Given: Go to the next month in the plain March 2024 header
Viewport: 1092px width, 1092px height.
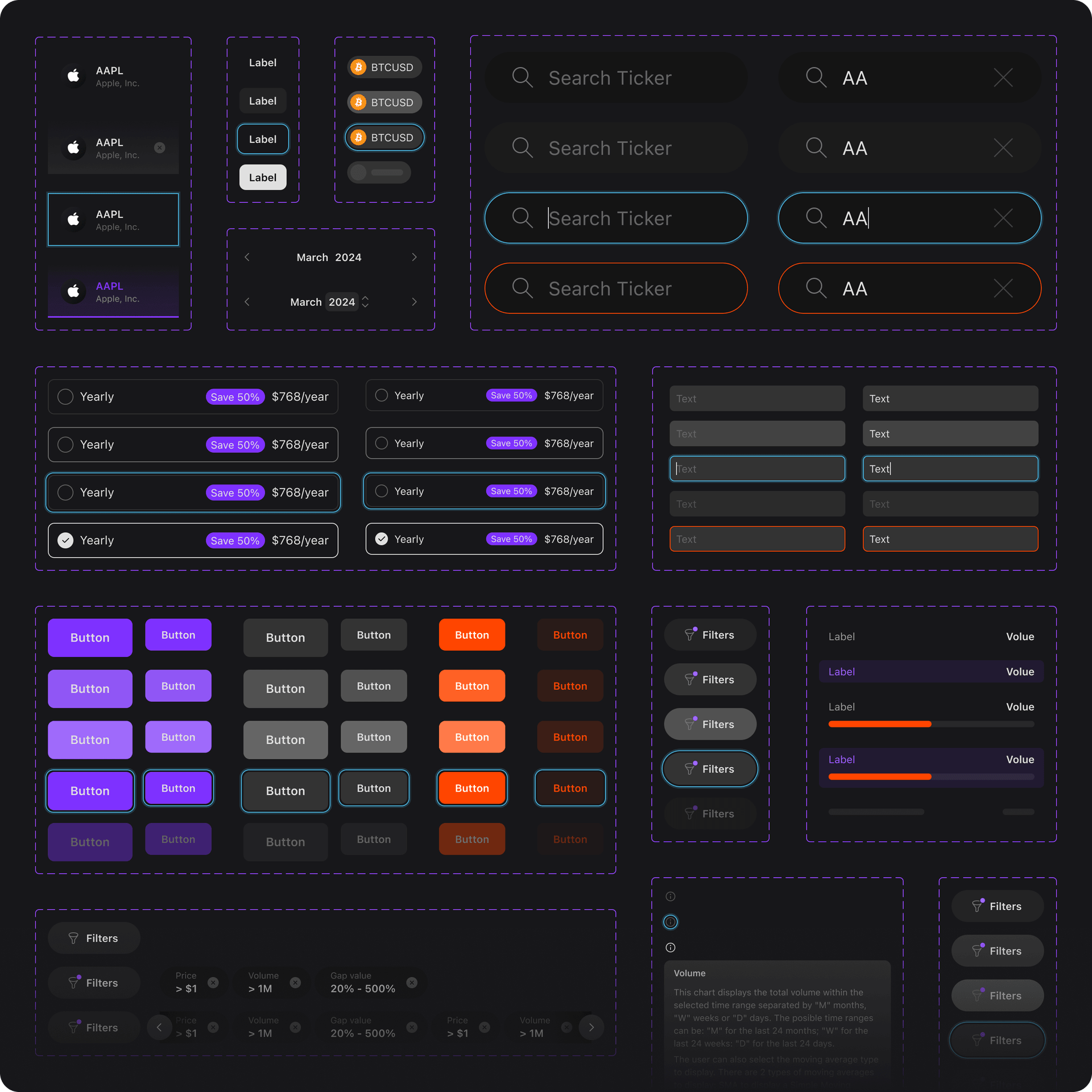Looking at the screenshot, I should coord(414,258).
